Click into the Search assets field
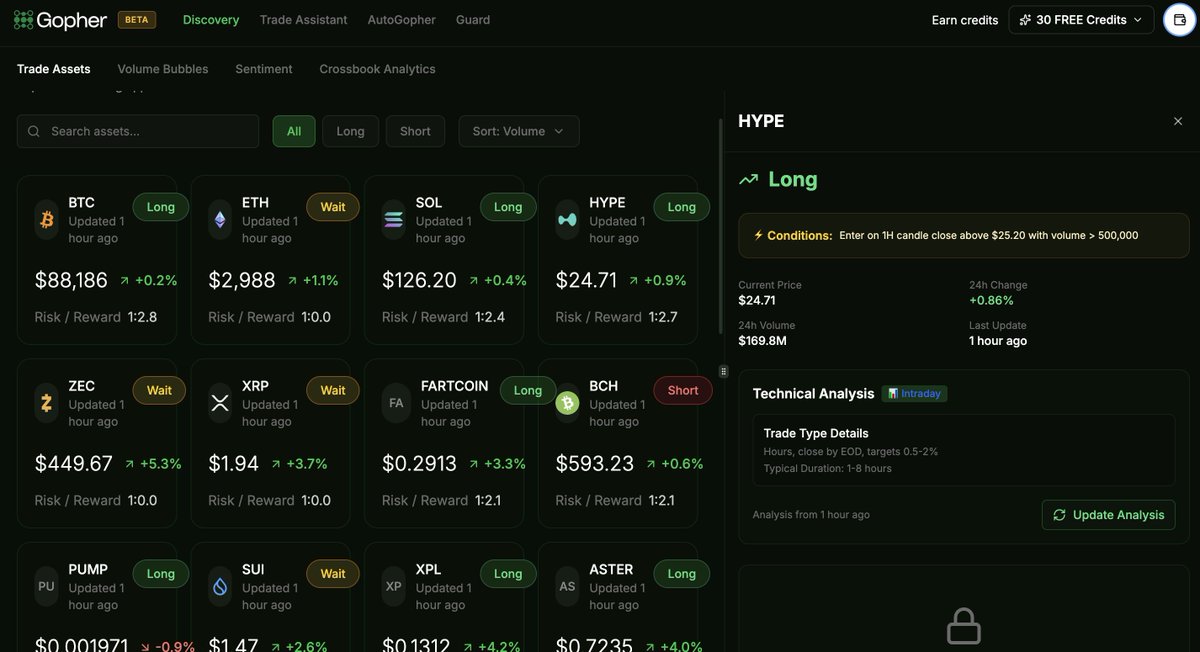 coord(138,131)
